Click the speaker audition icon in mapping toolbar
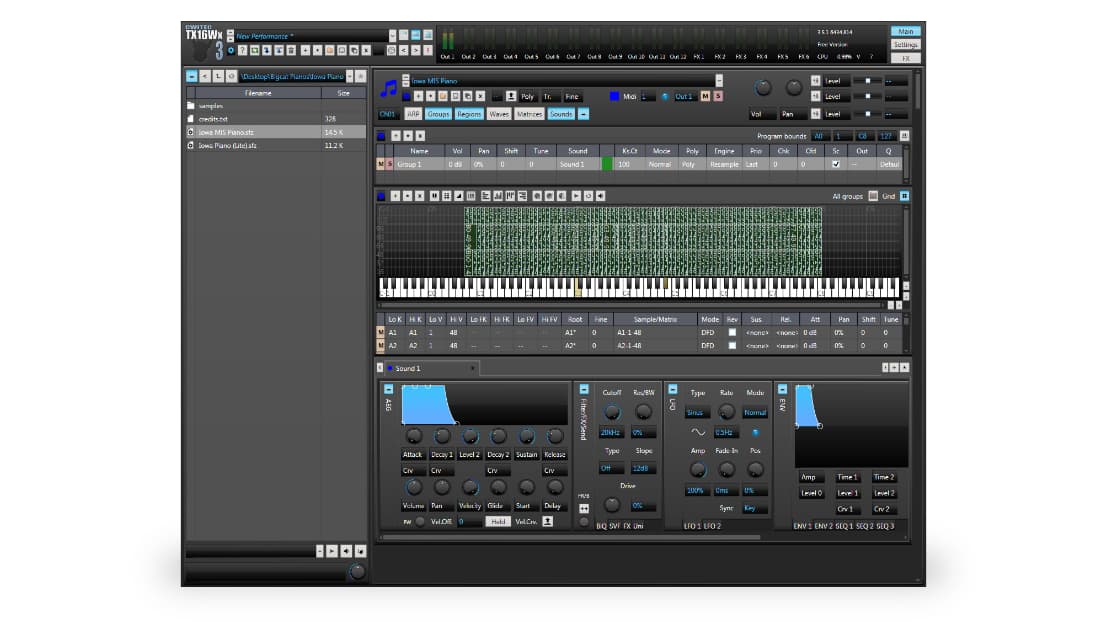Screen dimensions: 1108x622 (x=599, y=196)
